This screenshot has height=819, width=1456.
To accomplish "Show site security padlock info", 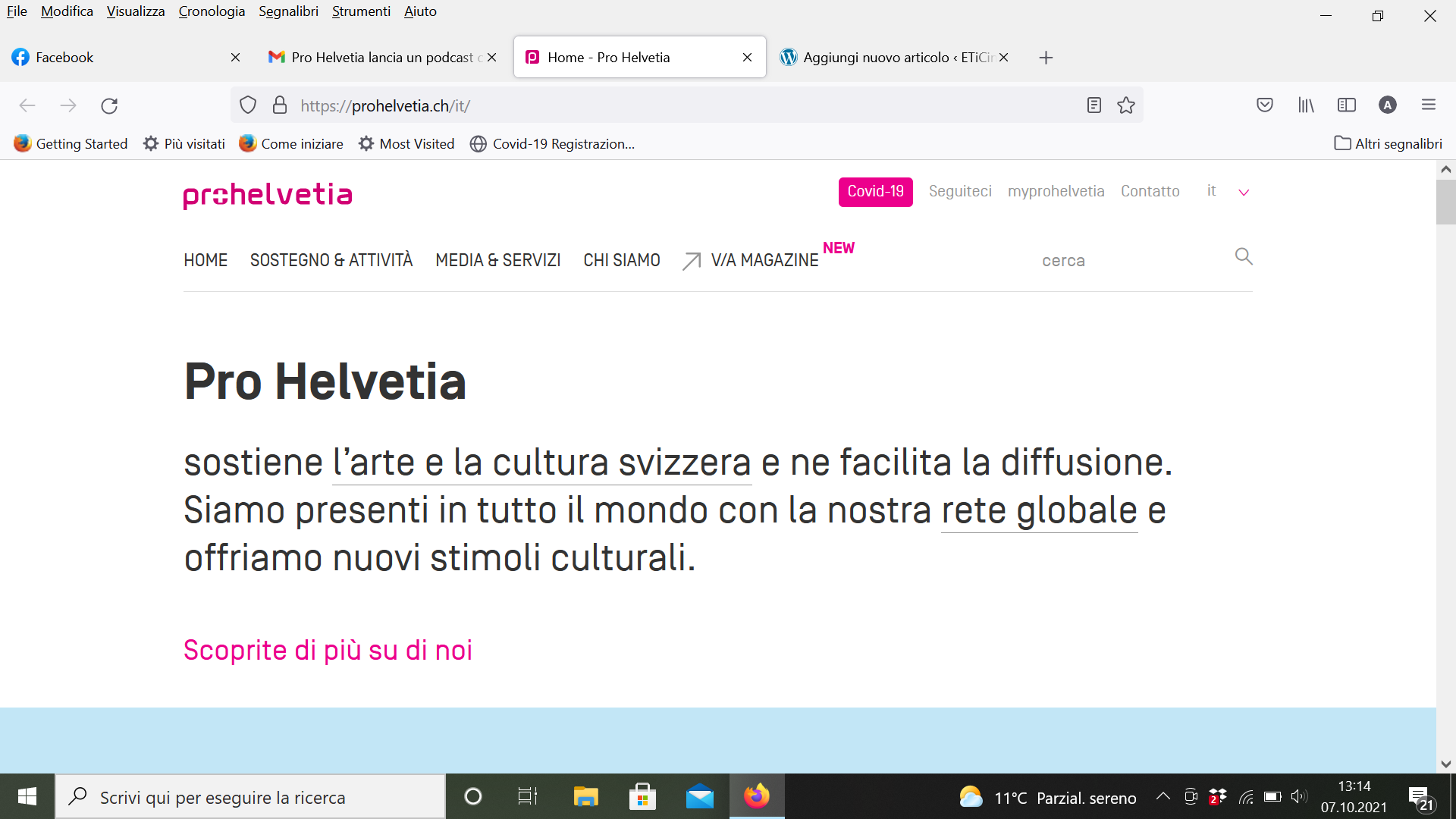I will (x=280, y=105).
